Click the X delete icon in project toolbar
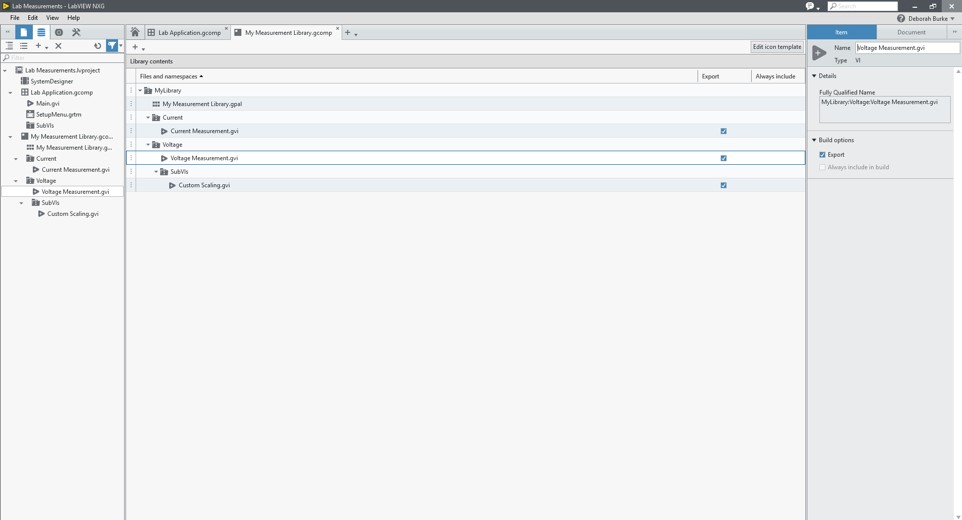The height and width of the screenshot is (520, 962). click(x=58, y=46)
